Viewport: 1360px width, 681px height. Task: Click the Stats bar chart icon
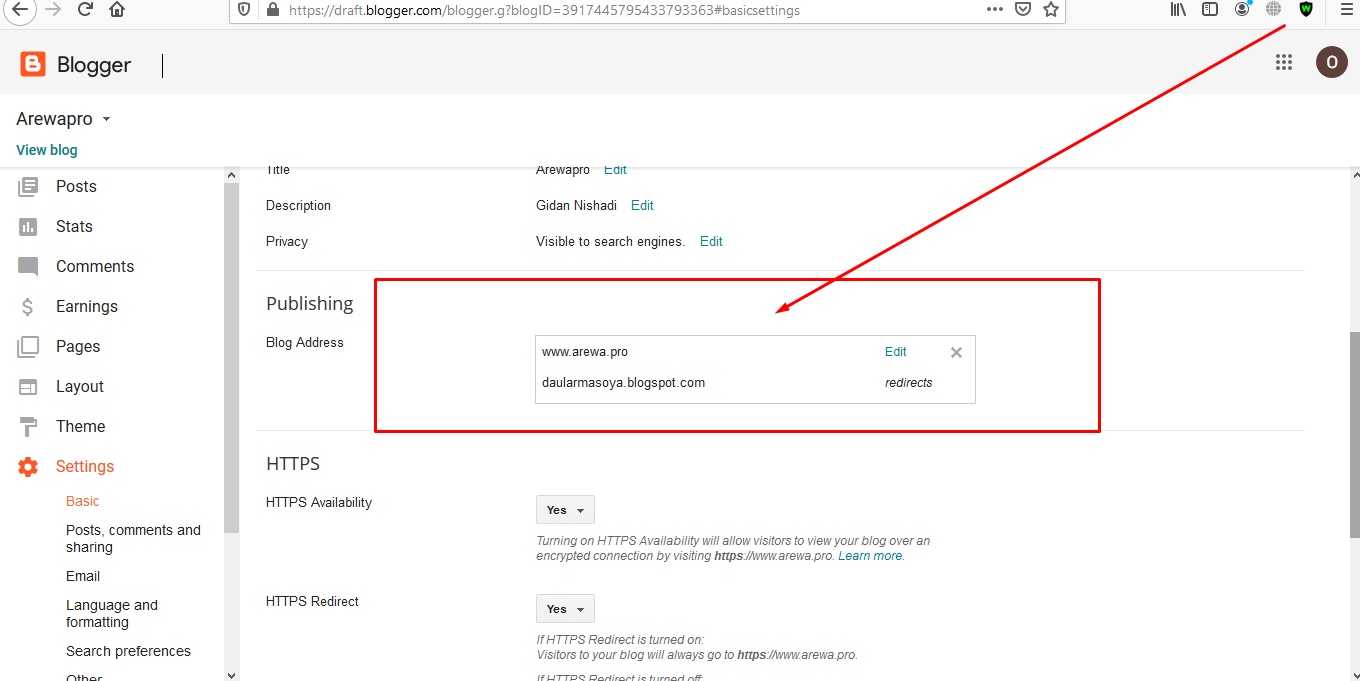tap(28, 226)
